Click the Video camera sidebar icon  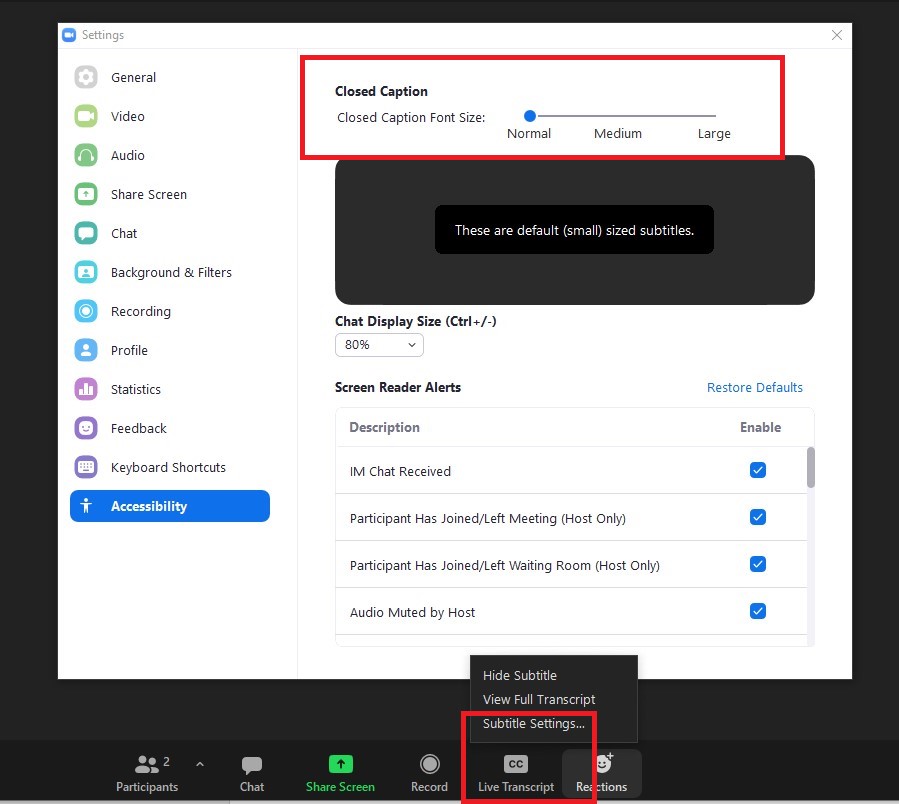click(x=86, y=116)
